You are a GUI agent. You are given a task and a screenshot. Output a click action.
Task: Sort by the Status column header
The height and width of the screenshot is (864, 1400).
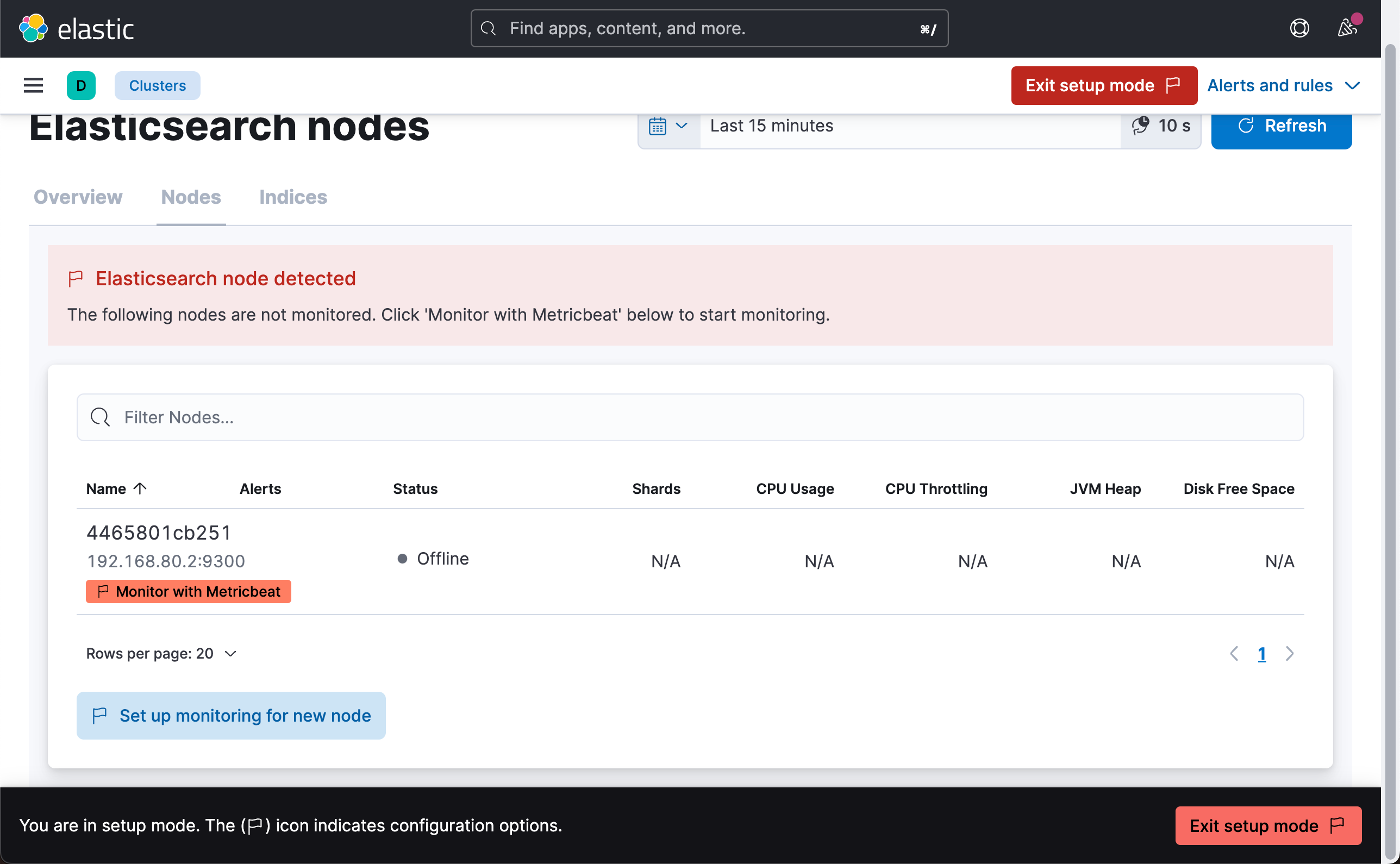tap(415, 489)
